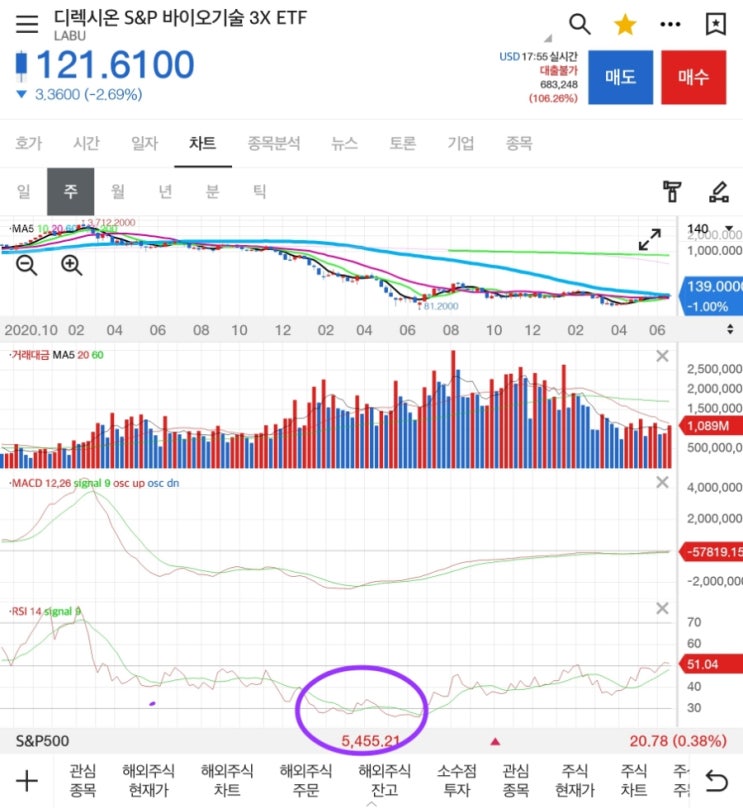Screen dimensions: 743x808
Task: Add shortcut with the plus icon
Action: point(27,781)
